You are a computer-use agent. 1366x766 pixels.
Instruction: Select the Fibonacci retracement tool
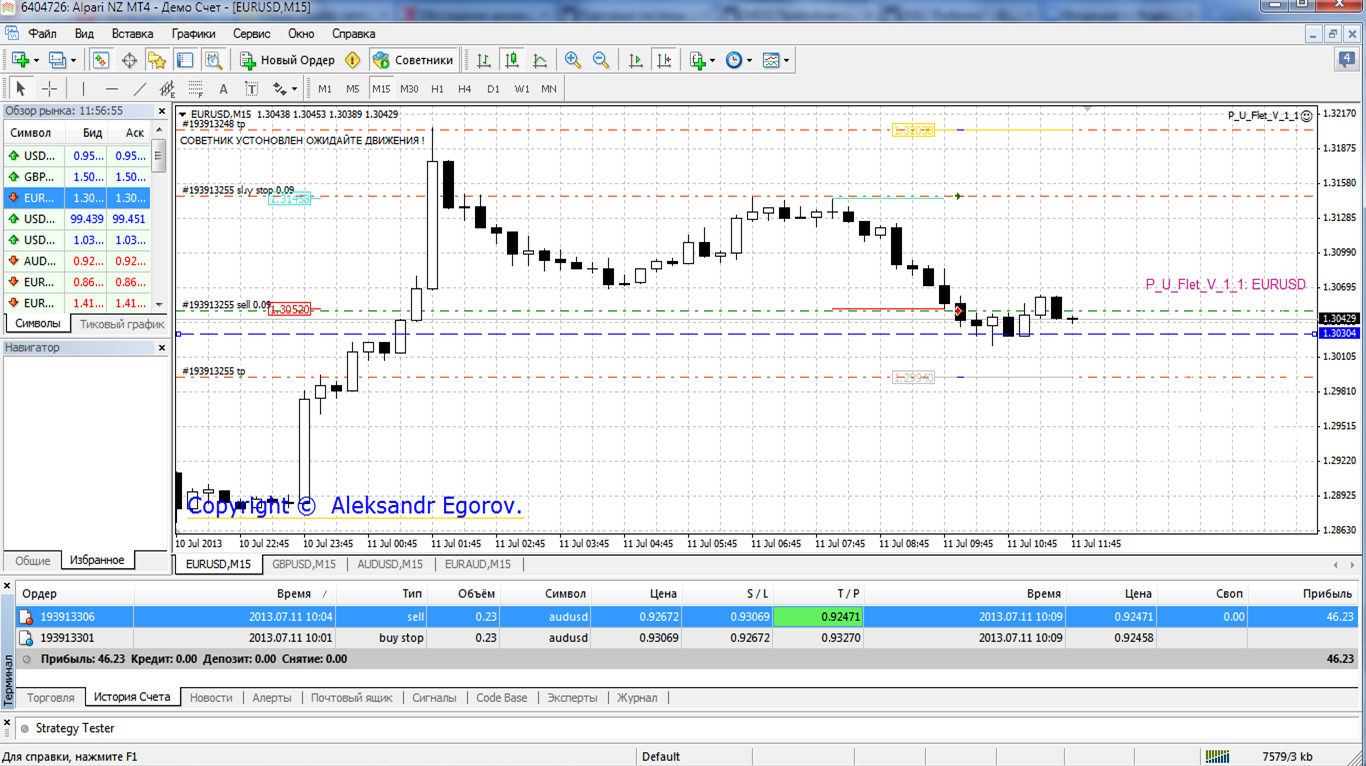click(x=195, y=89)
